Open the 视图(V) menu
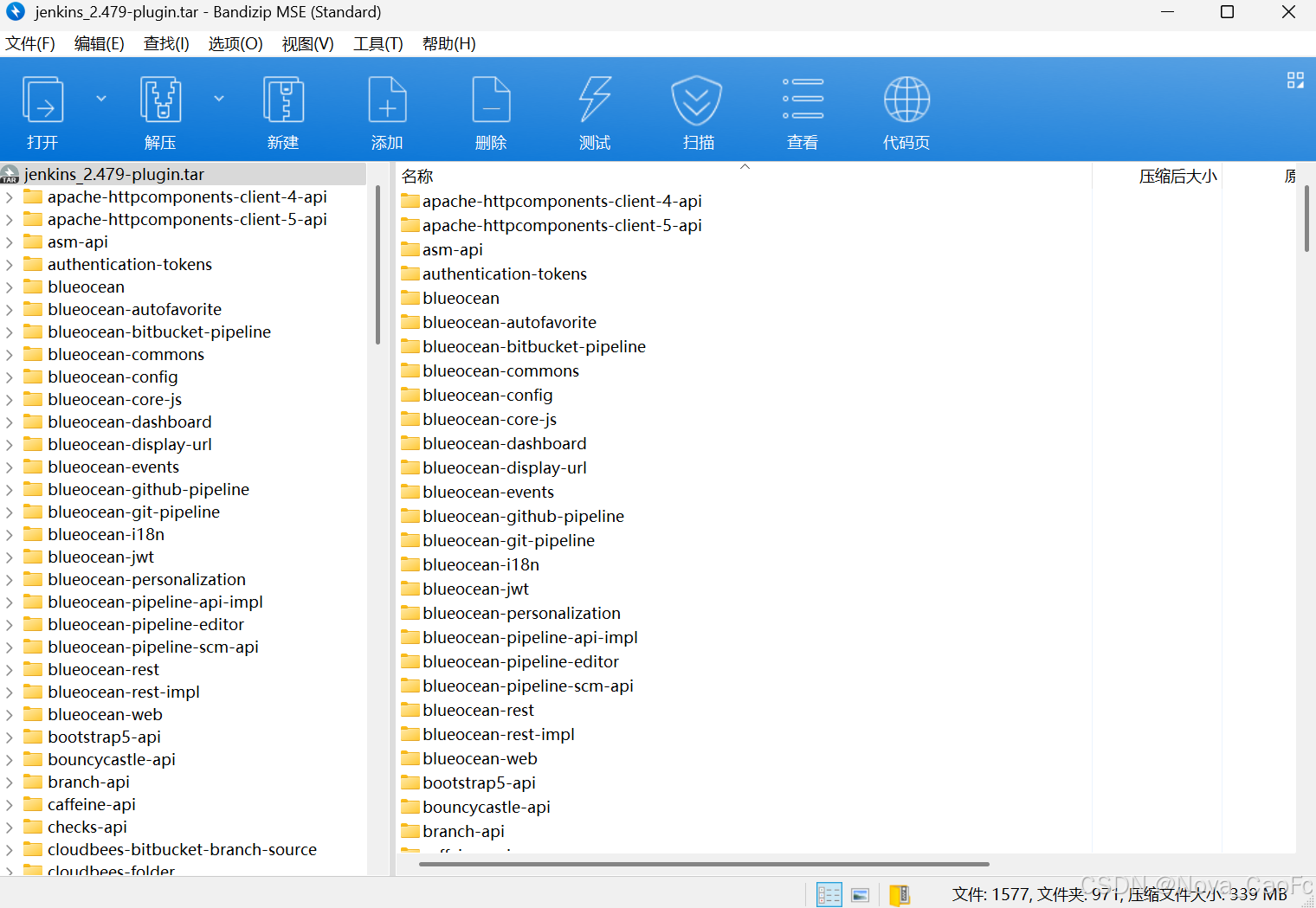1316x908 pixels. point(308,44)
